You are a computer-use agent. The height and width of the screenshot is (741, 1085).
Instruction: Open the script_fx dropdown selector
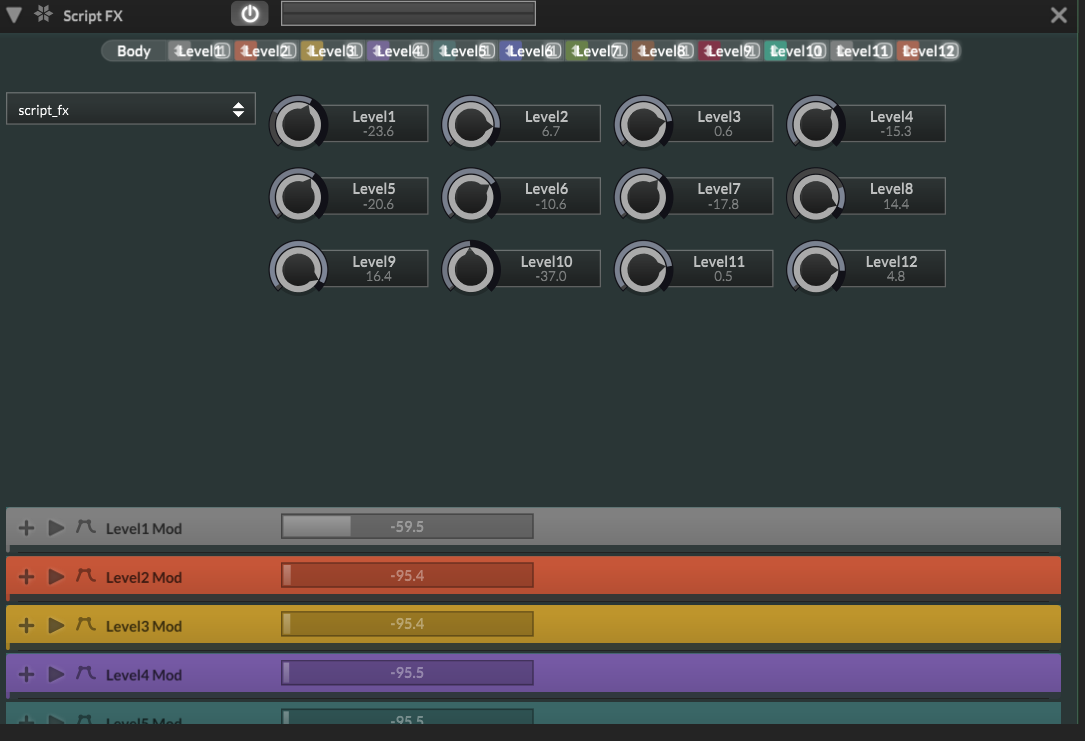click(131, 109)
